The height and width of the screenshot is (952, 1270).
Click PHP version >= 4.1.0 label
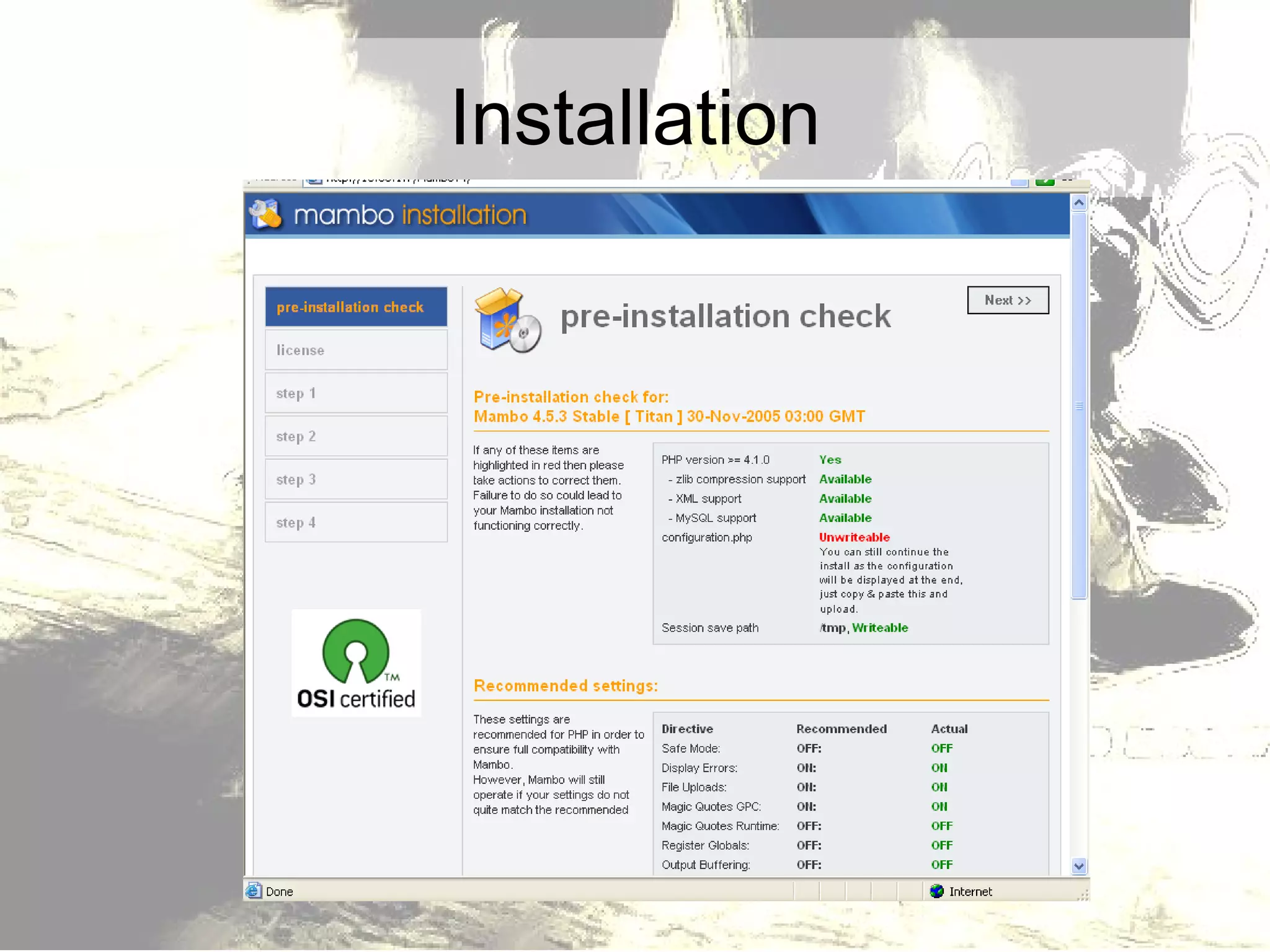click(x=715, y=460)
